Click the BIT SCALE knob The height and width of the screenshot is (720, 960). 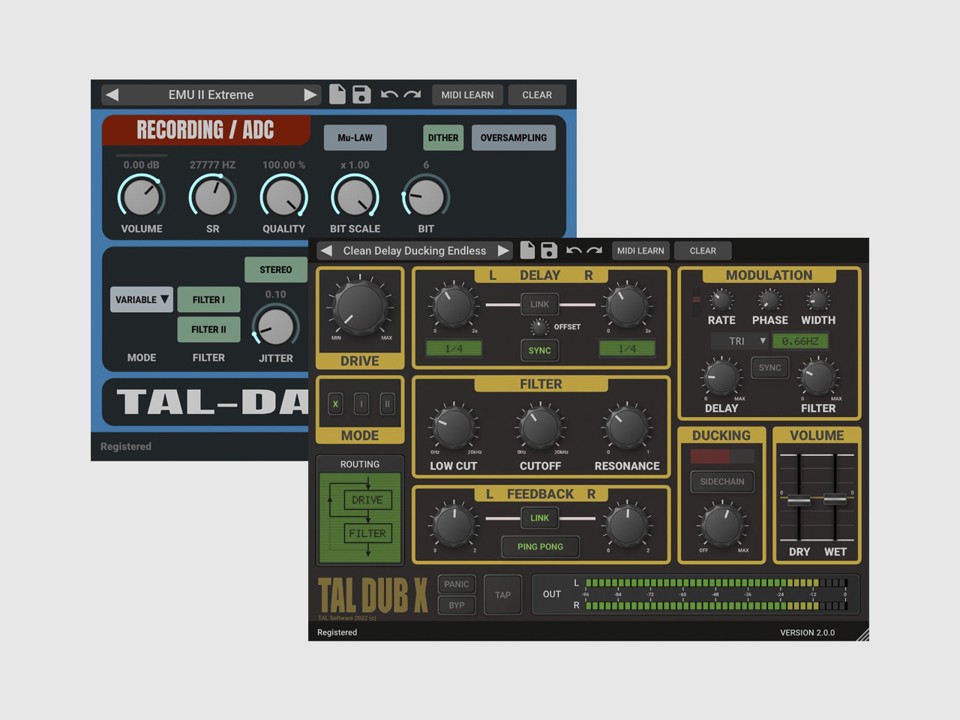(355, 197)
